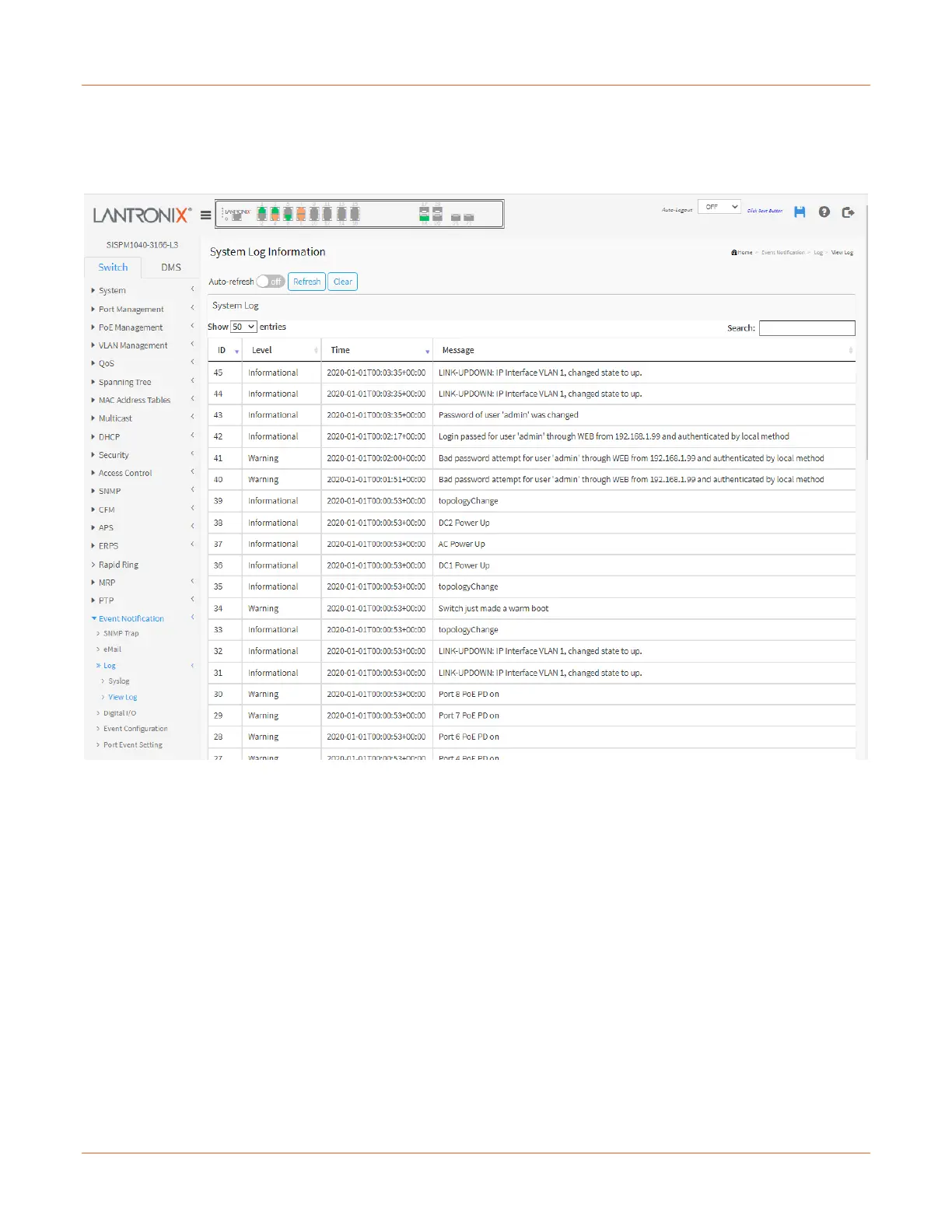The width and height of the screenshot is (952, 1232).
Task: Click the Lantronix logo
Action: click(142, 215)
